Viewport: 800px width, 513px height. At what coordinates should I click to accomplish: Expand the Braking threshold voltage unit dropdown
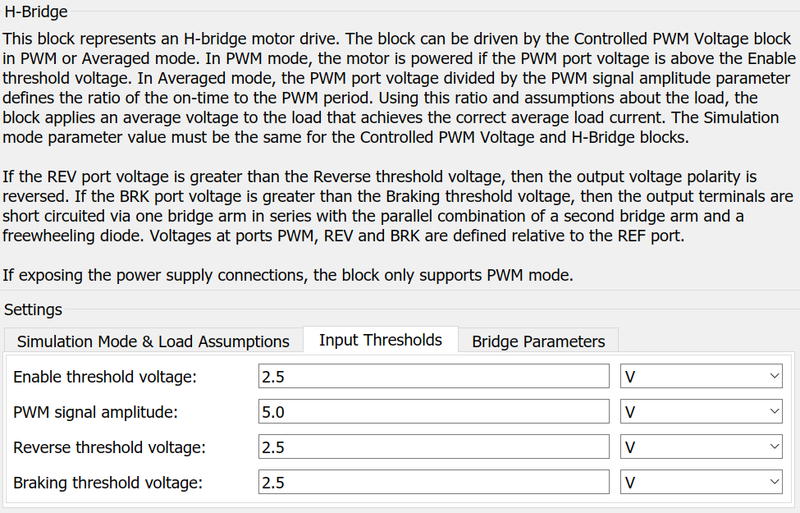[x=701, y=483]
